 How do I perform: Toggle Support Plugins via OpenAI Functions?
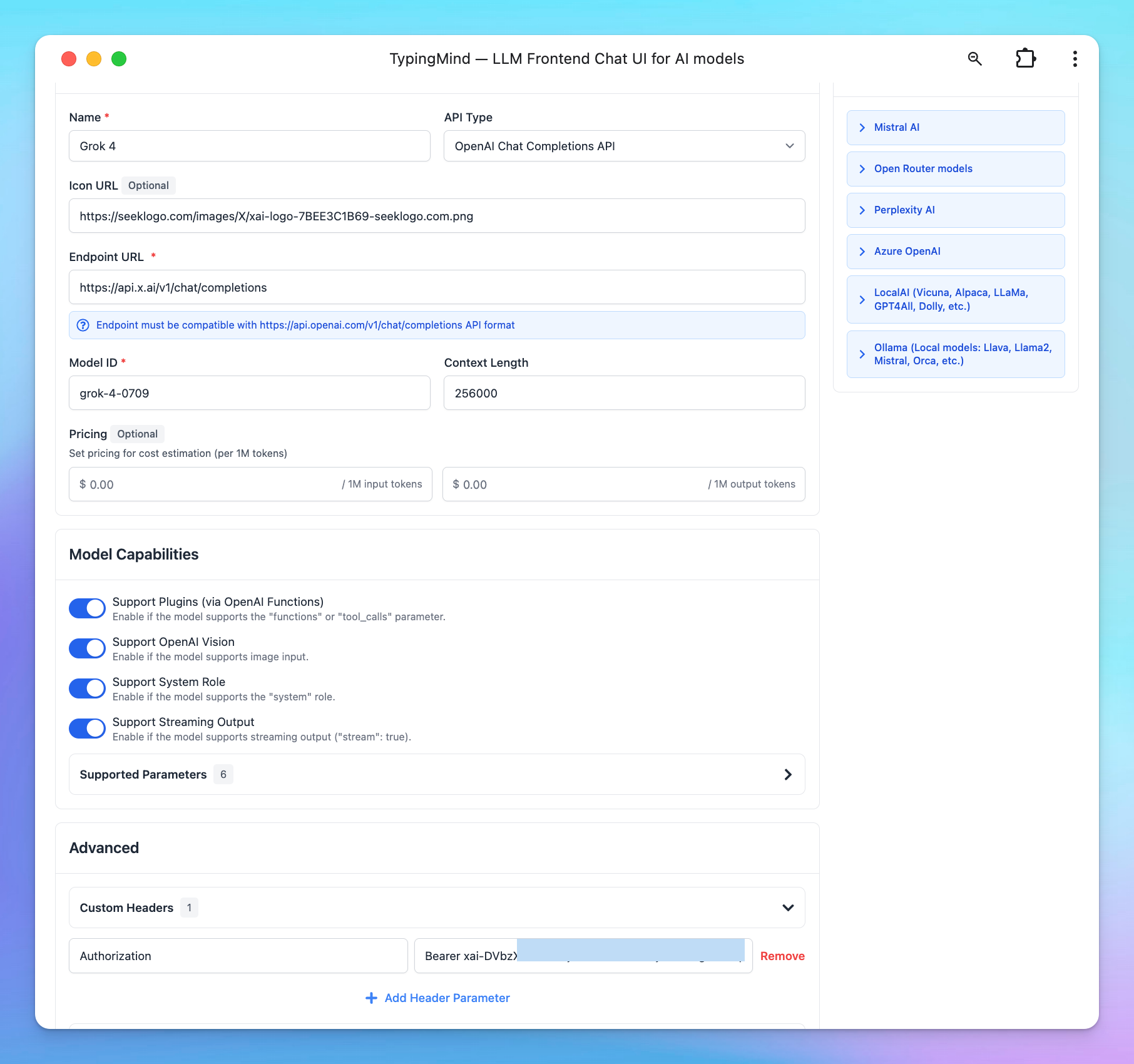pos(87,608)
